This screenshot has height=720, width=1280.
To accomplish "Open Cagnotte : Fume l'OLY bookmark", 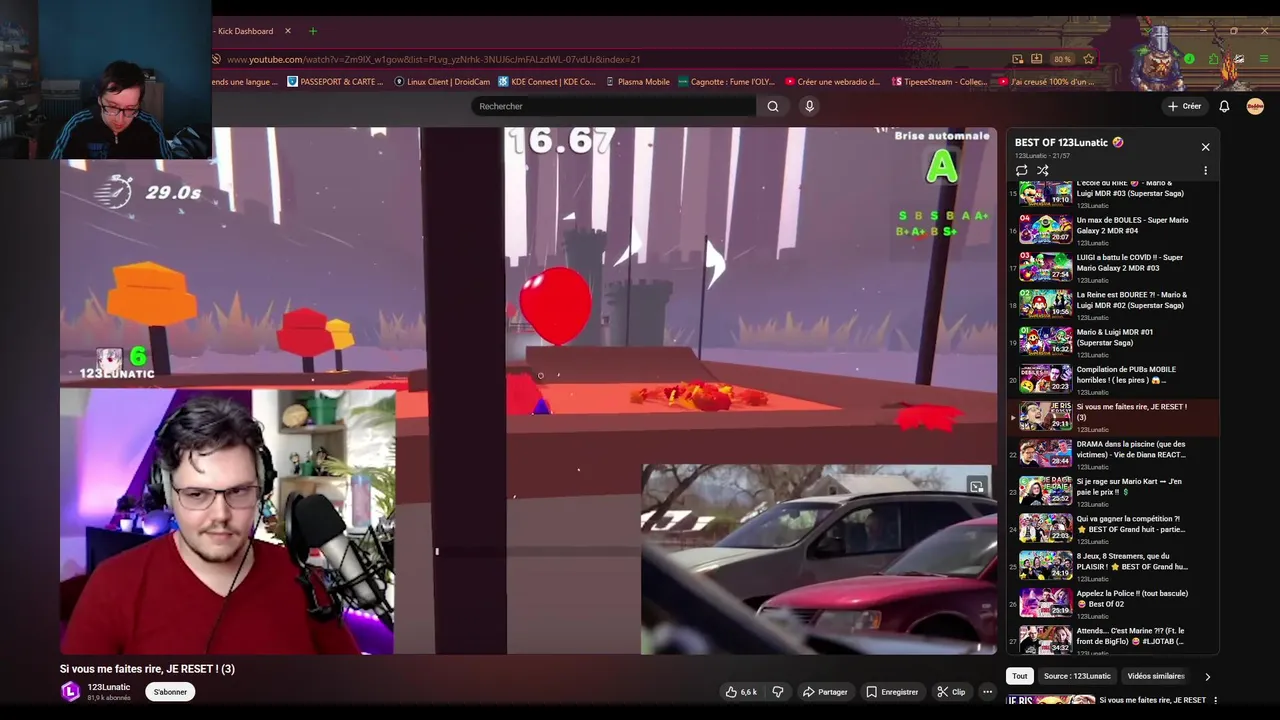I will pos(727,82).
